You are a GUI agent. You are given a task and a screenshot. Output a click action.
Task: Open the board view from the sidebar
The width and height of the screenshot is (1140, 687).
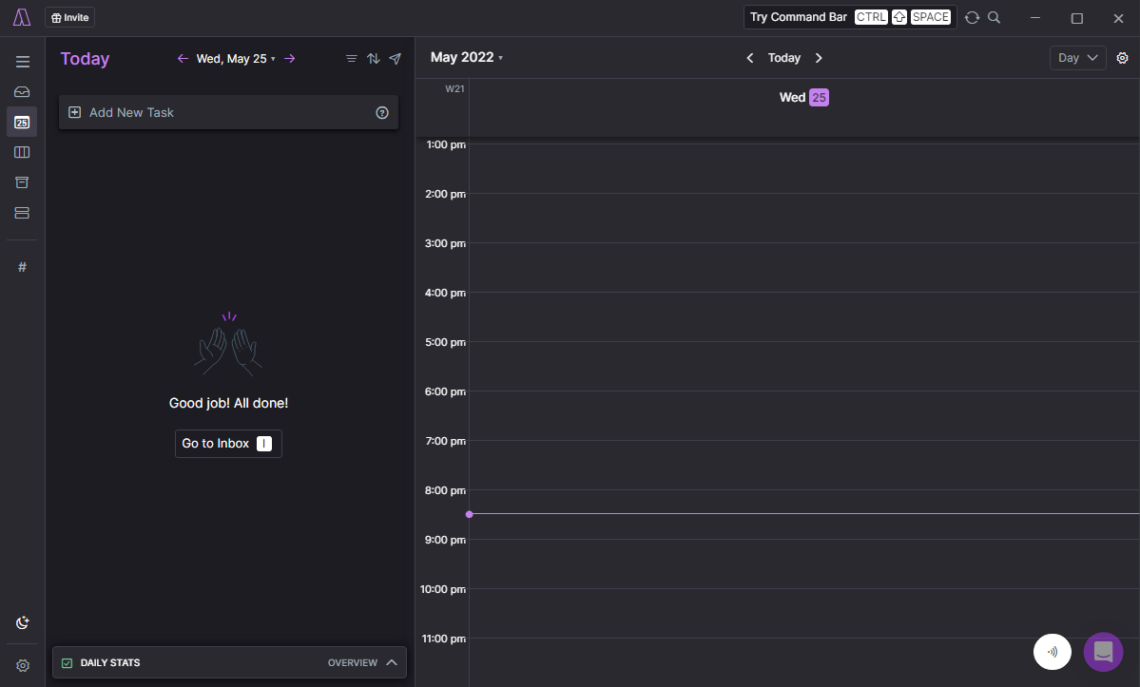(22, 151)
